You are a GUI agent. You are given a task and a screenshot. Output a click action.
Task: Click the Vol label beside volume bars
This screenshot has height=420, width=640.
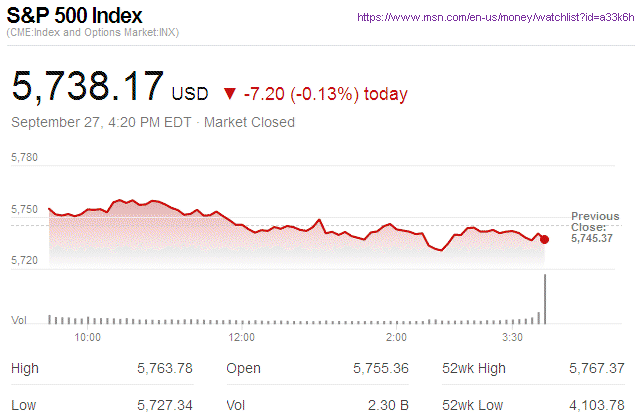click(x=18, y=320)
